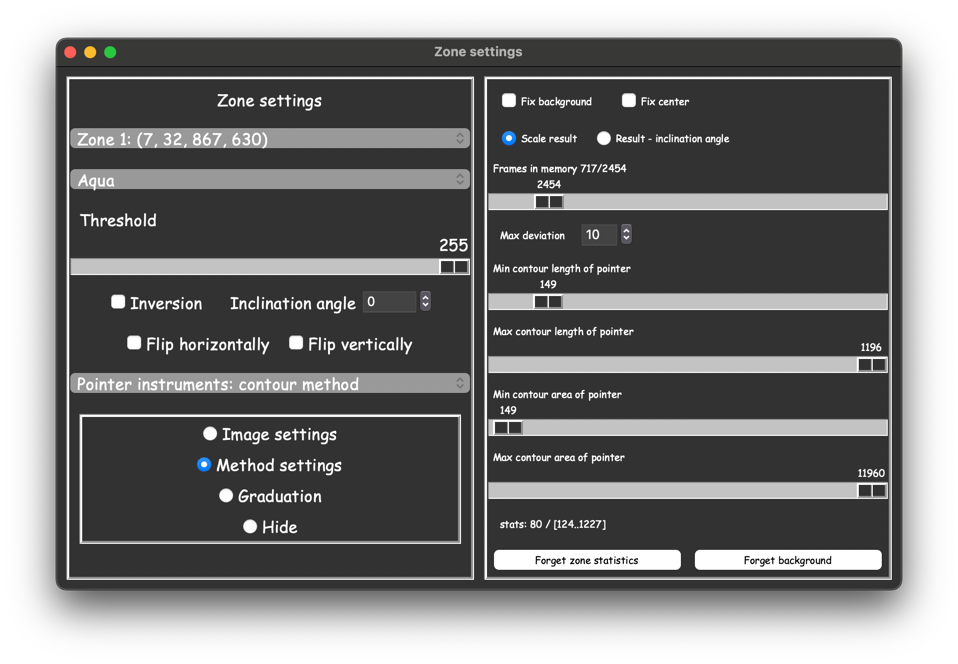This screenshot has width=958, height=664.
Task: Select Result - inclination angle radio button
Action: click(x=604, y=139)
